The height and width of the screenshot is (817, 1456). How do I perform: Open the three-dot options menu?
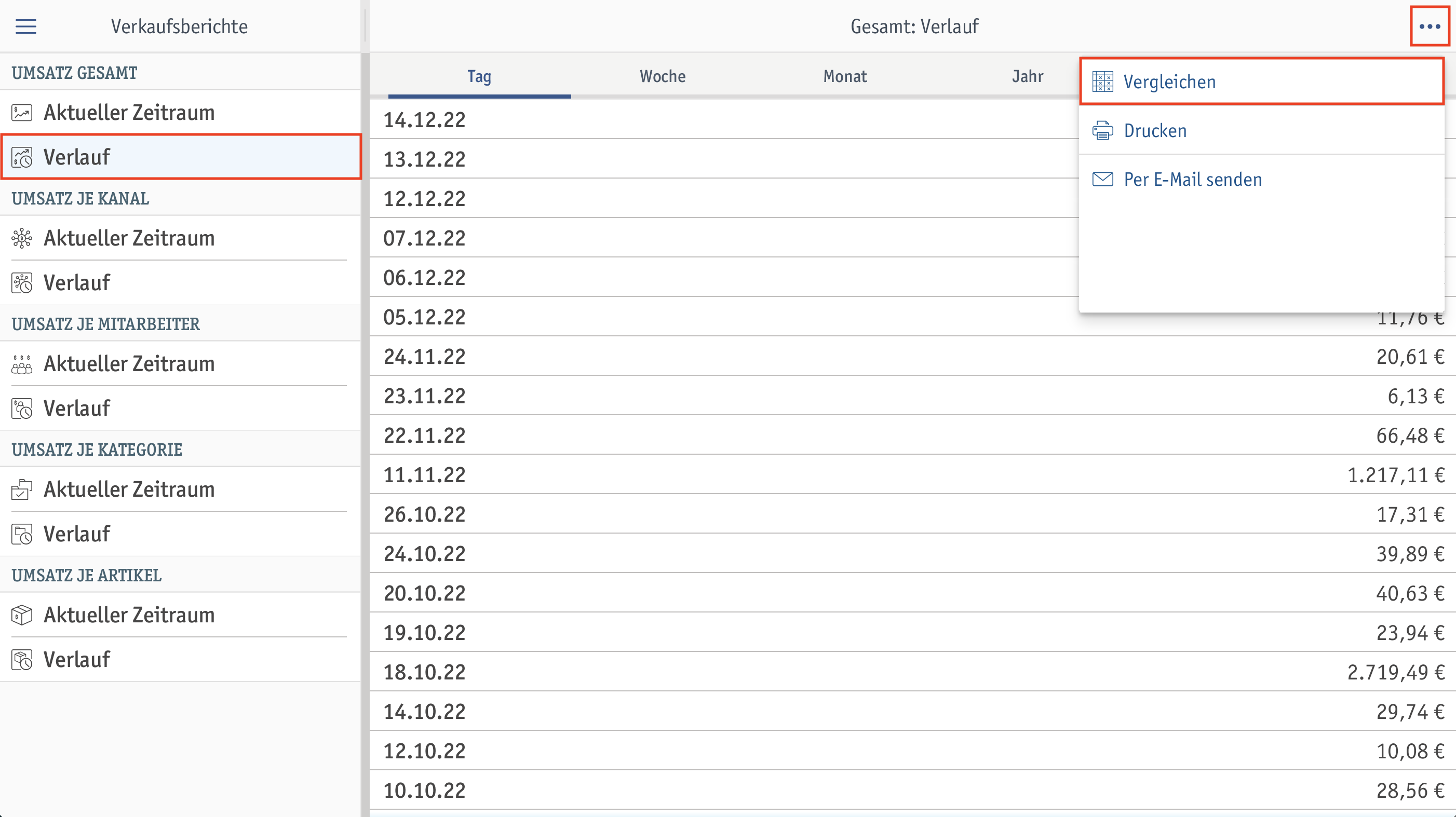click(1430, 26)
